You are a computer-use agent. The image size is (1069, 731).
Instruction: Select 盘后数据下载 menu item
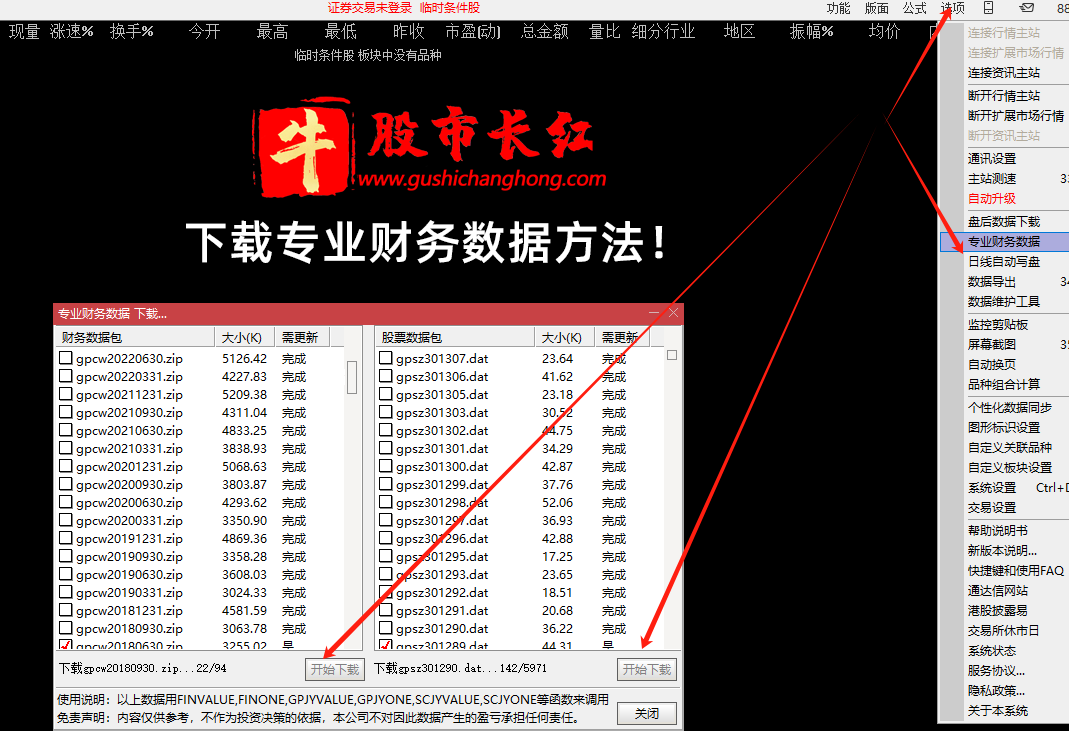tap(1004, 222)
